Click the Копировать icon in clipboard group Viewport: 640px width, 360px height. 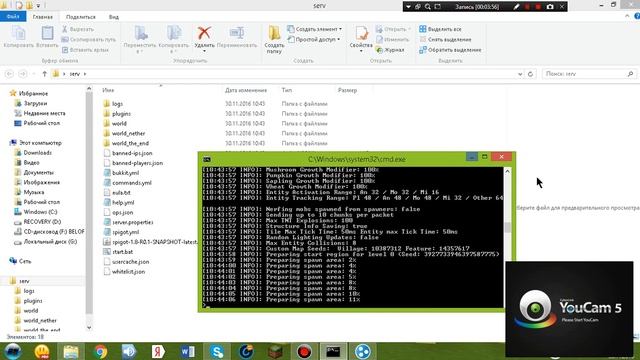(18, 33)
